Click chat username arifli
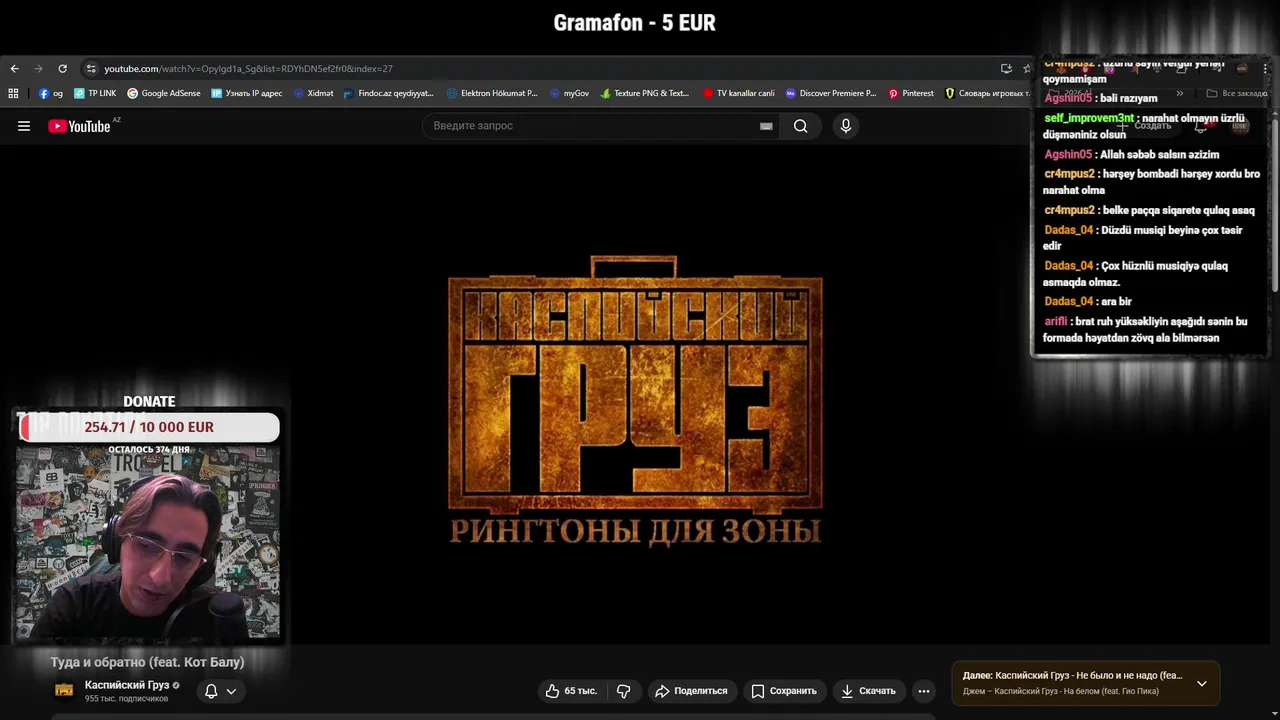 [x=1056, y=322]
